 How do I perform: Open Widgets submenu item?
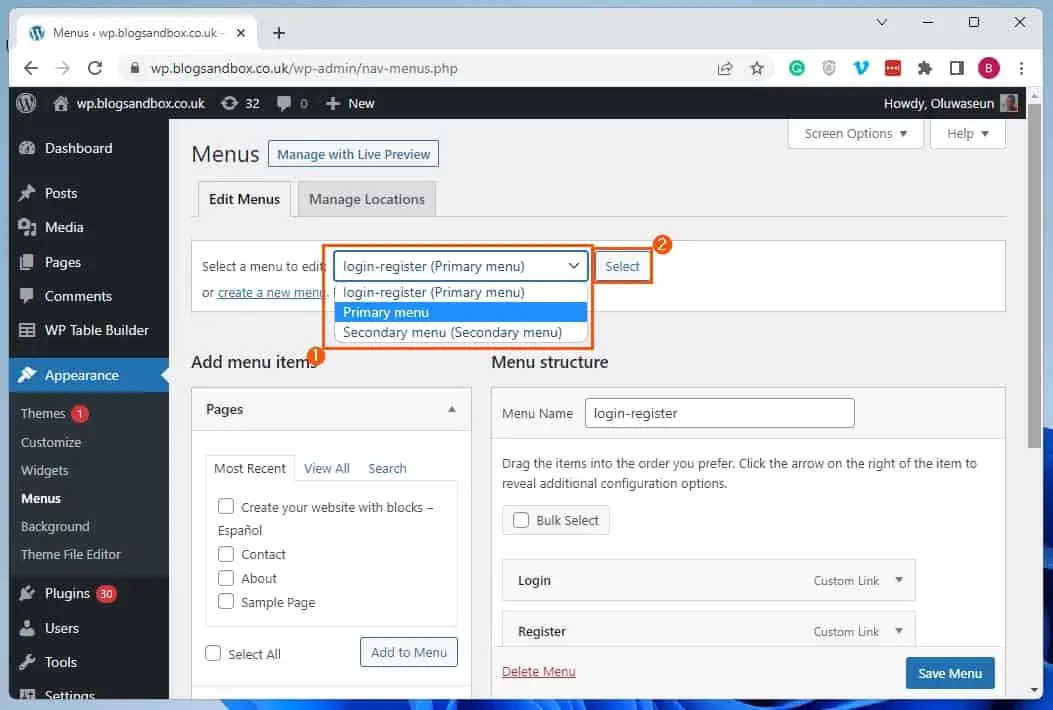click(44, 470)
